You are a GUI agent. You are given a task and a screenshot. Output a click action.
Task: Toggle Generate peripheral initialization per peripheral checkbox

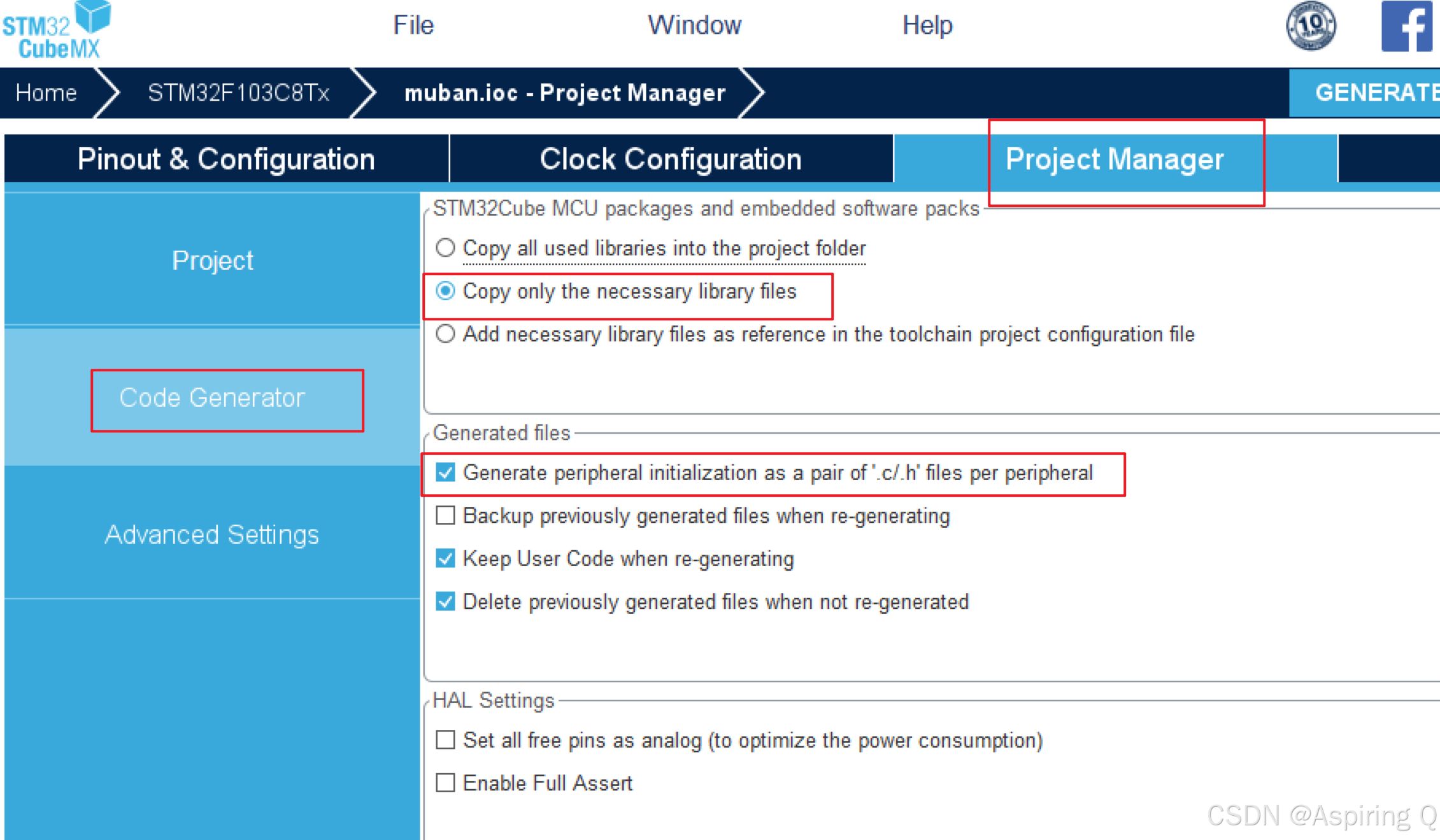pyautogui.click(x=445, y=473)
